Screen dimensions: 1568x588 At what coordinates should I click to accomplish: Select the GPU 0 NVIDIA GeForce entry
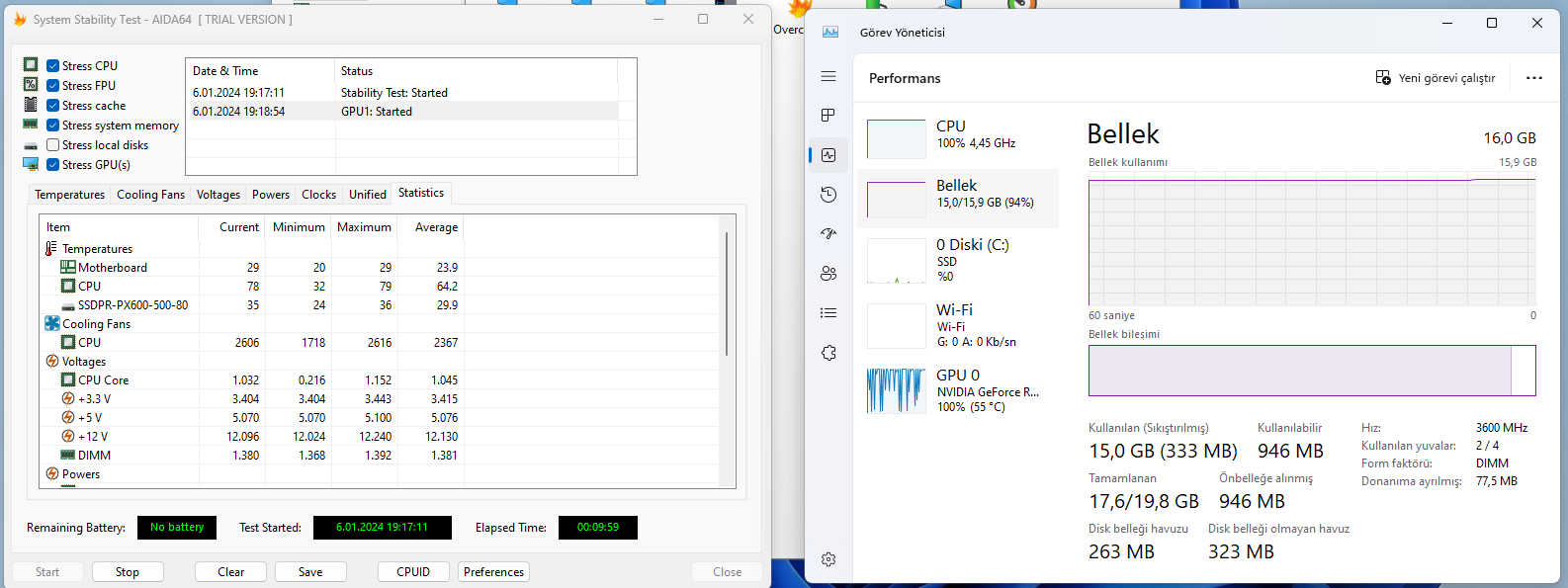click(x=957, y=390)
